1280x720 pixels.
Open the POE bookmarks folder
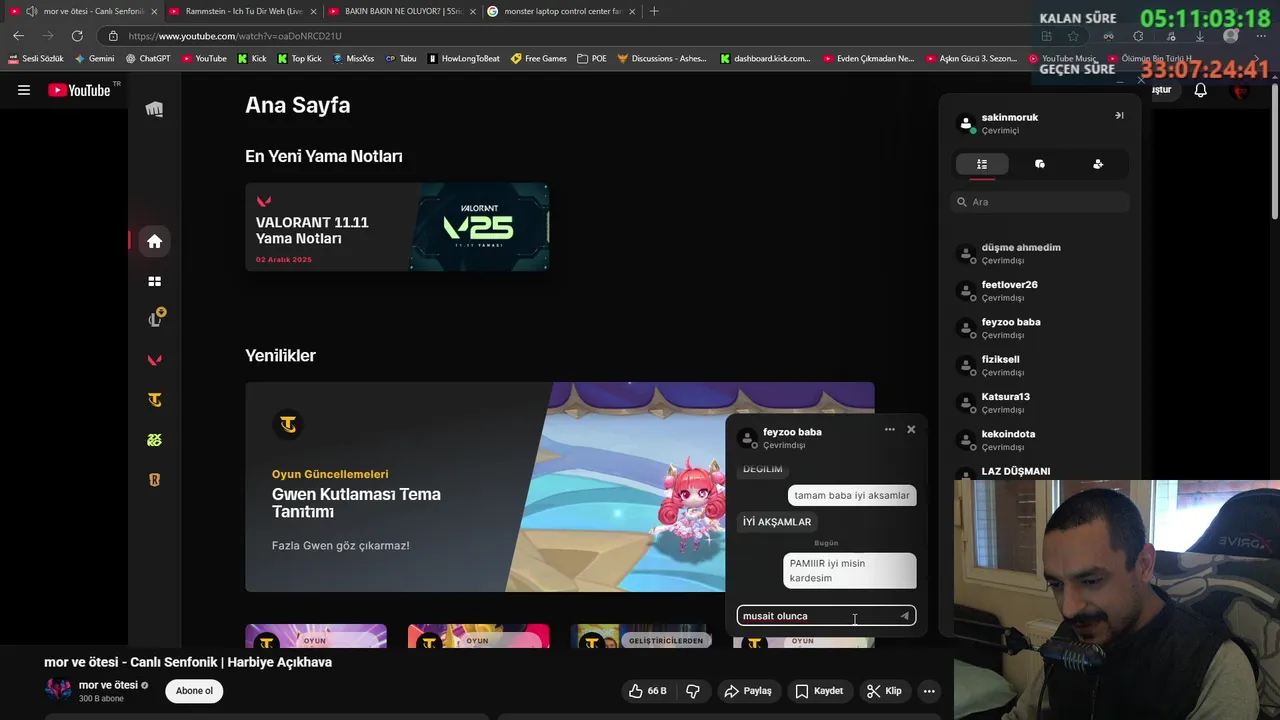[592, 59]
